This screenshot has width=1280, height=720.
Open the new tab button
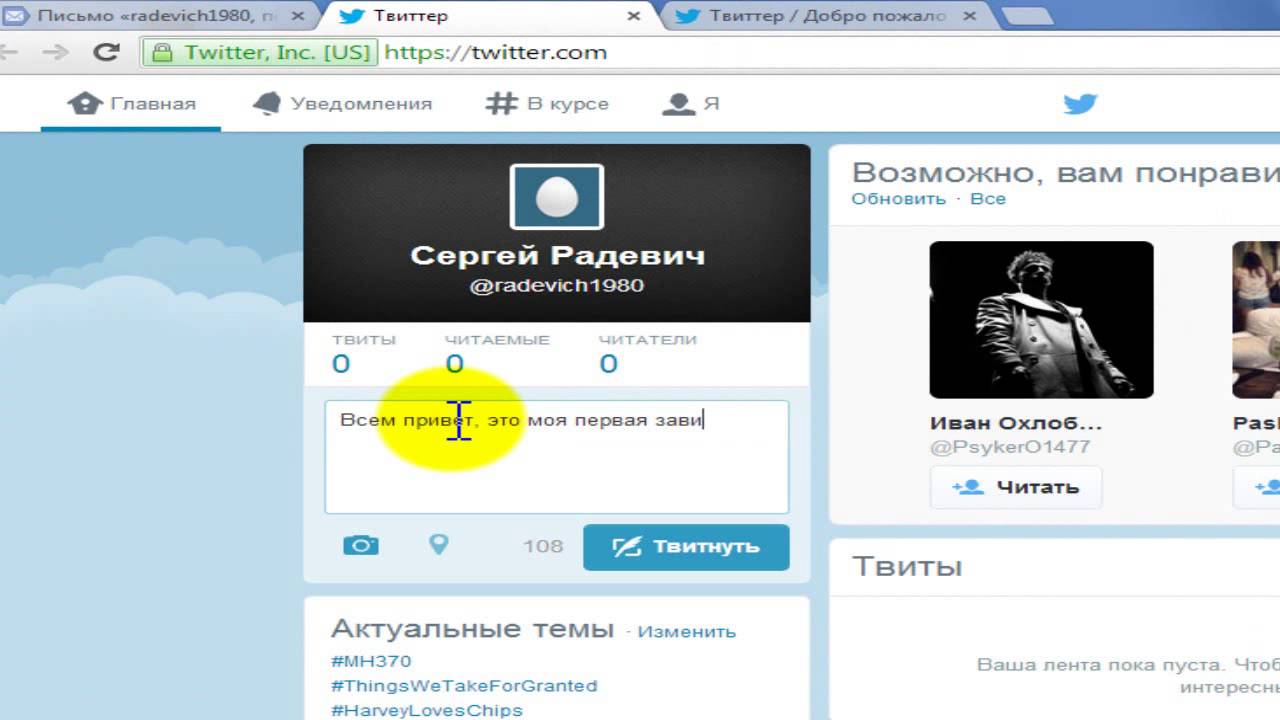(1026, 16)
